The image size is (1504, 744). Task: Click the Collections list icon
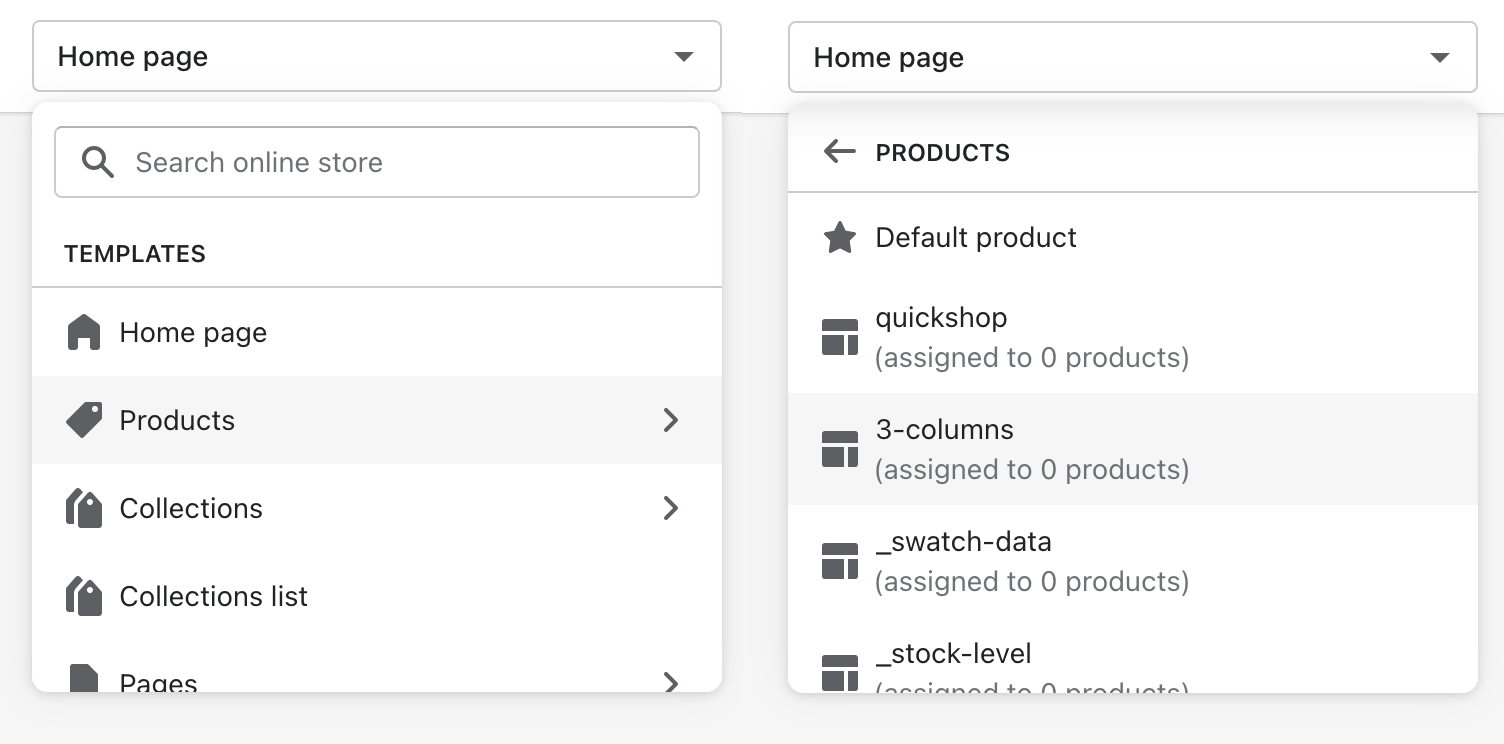tap(84, 597)
